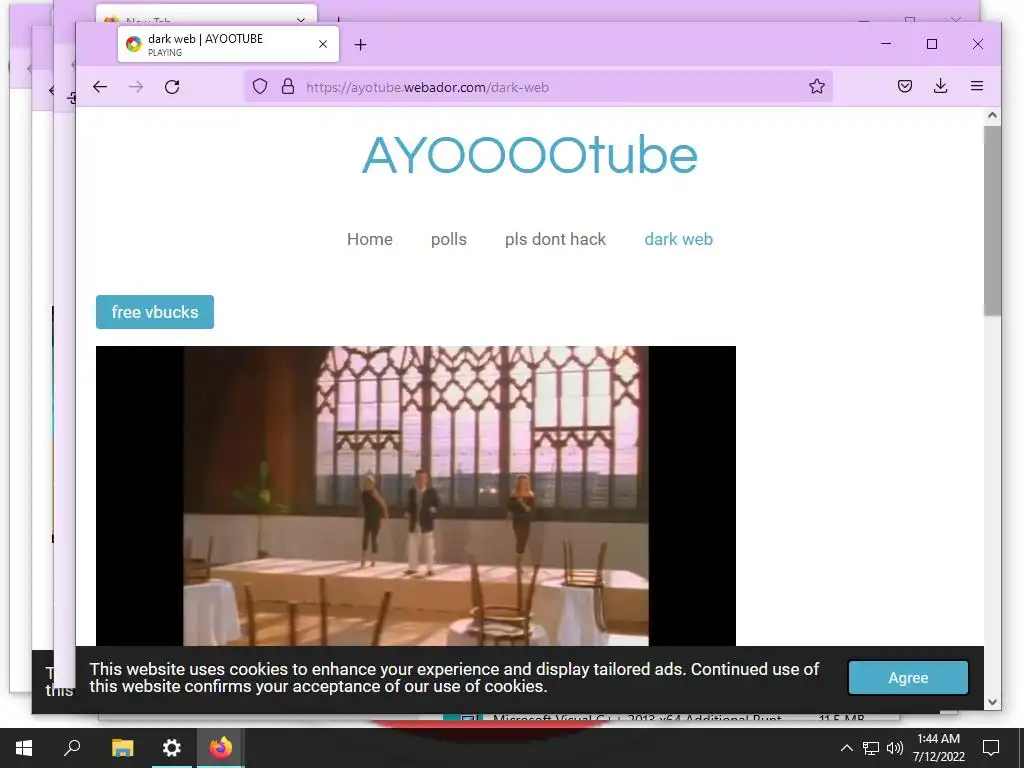
Task: Open Windows taskbar search
Action: click(72, 748)
